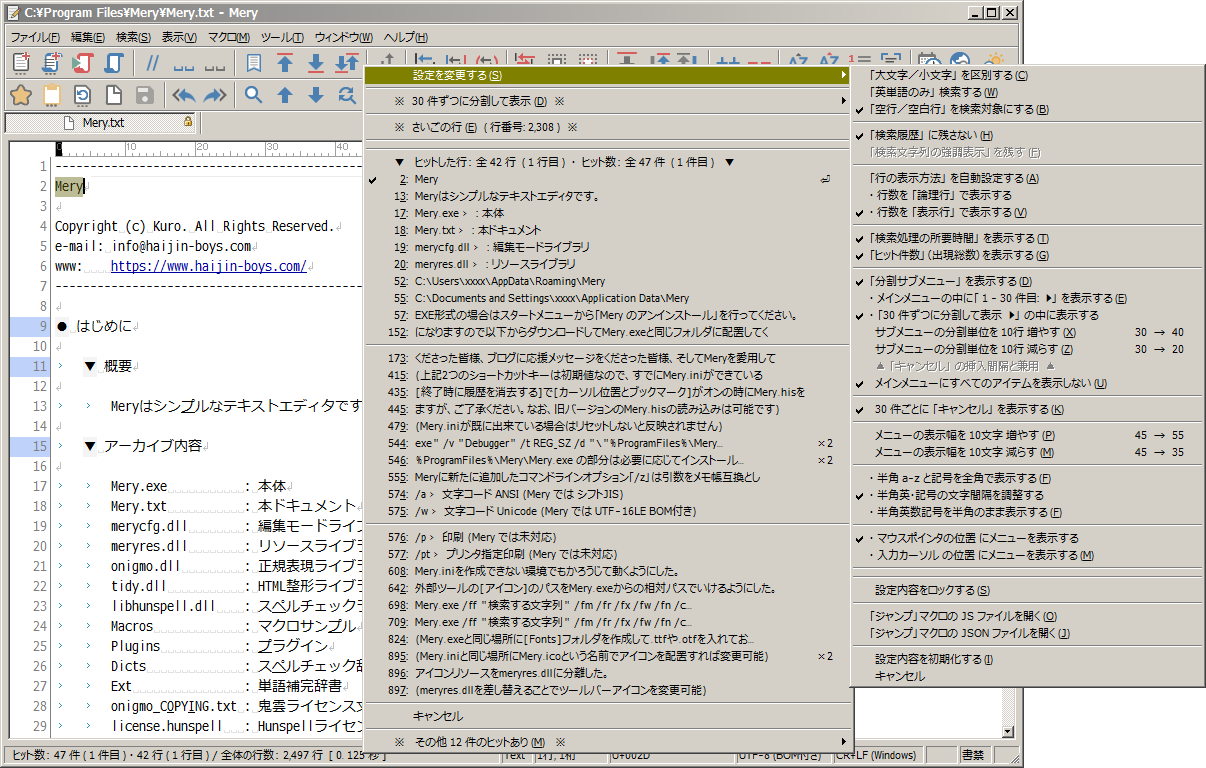Screen dimensions: 1206x768
Task: Click the plain blue down arrow icon
Action: tap(316, 95)
